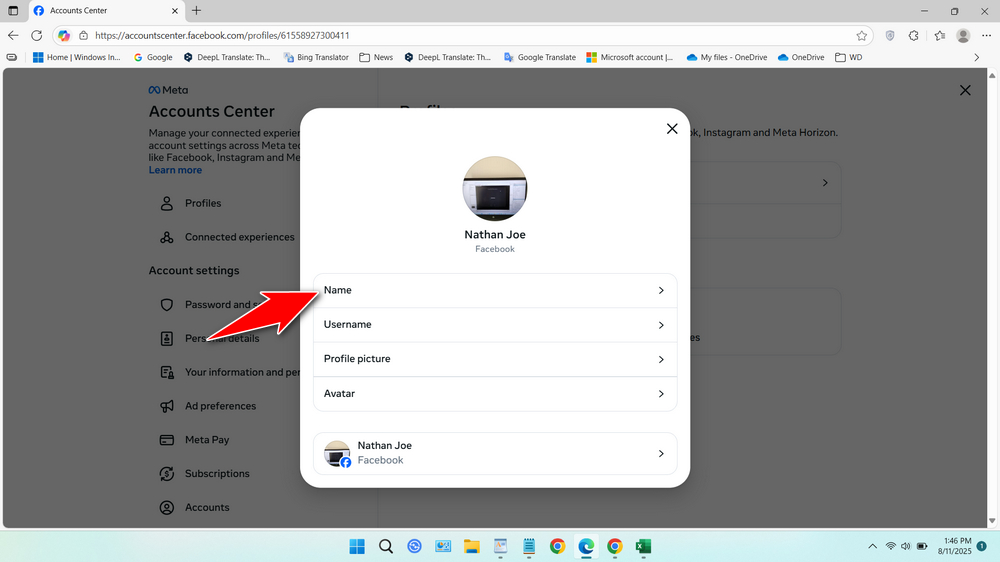Open the WD bookmarks folder

849,57
